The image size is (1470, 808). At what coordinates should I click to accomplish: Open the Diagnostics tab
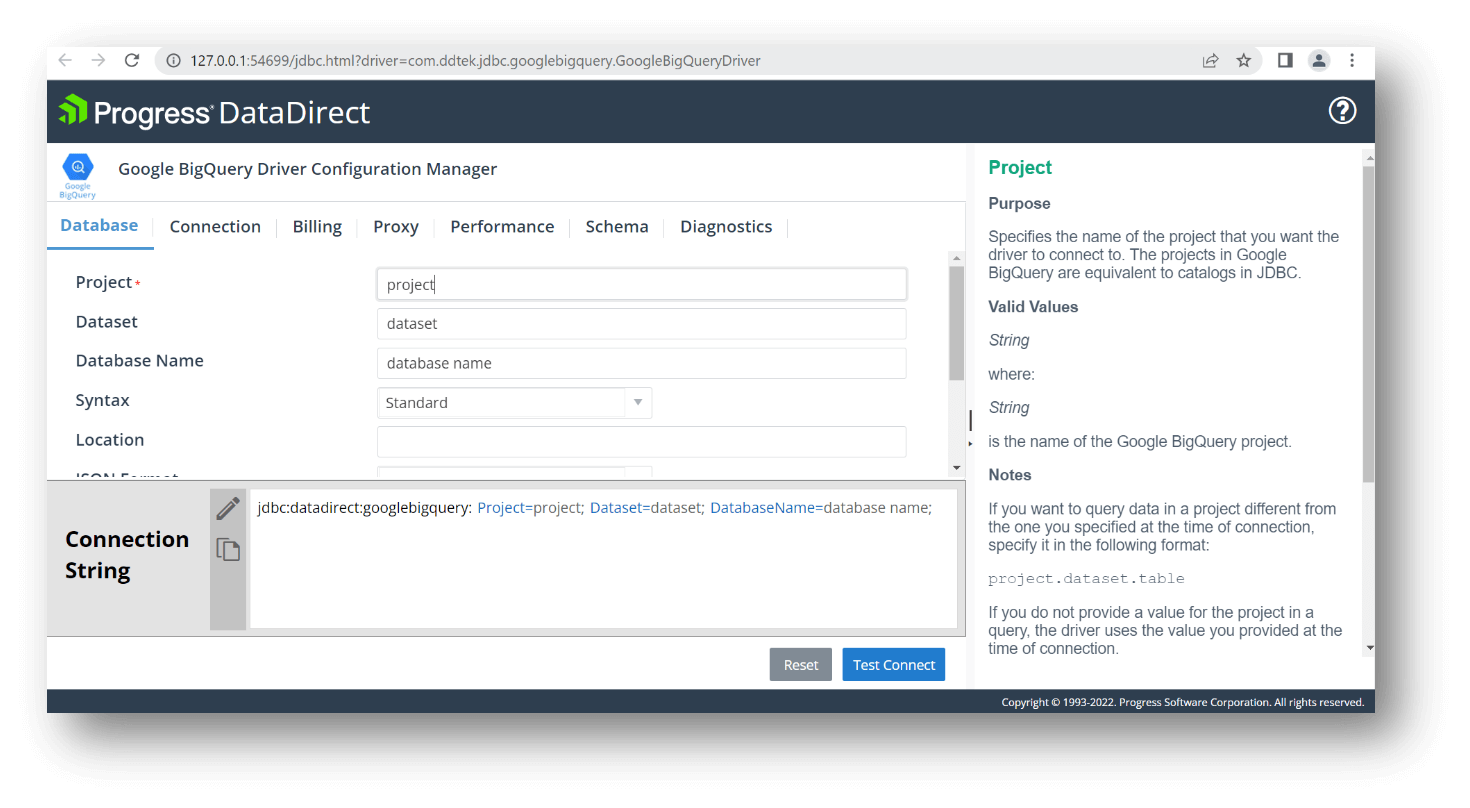pos(726,227)
